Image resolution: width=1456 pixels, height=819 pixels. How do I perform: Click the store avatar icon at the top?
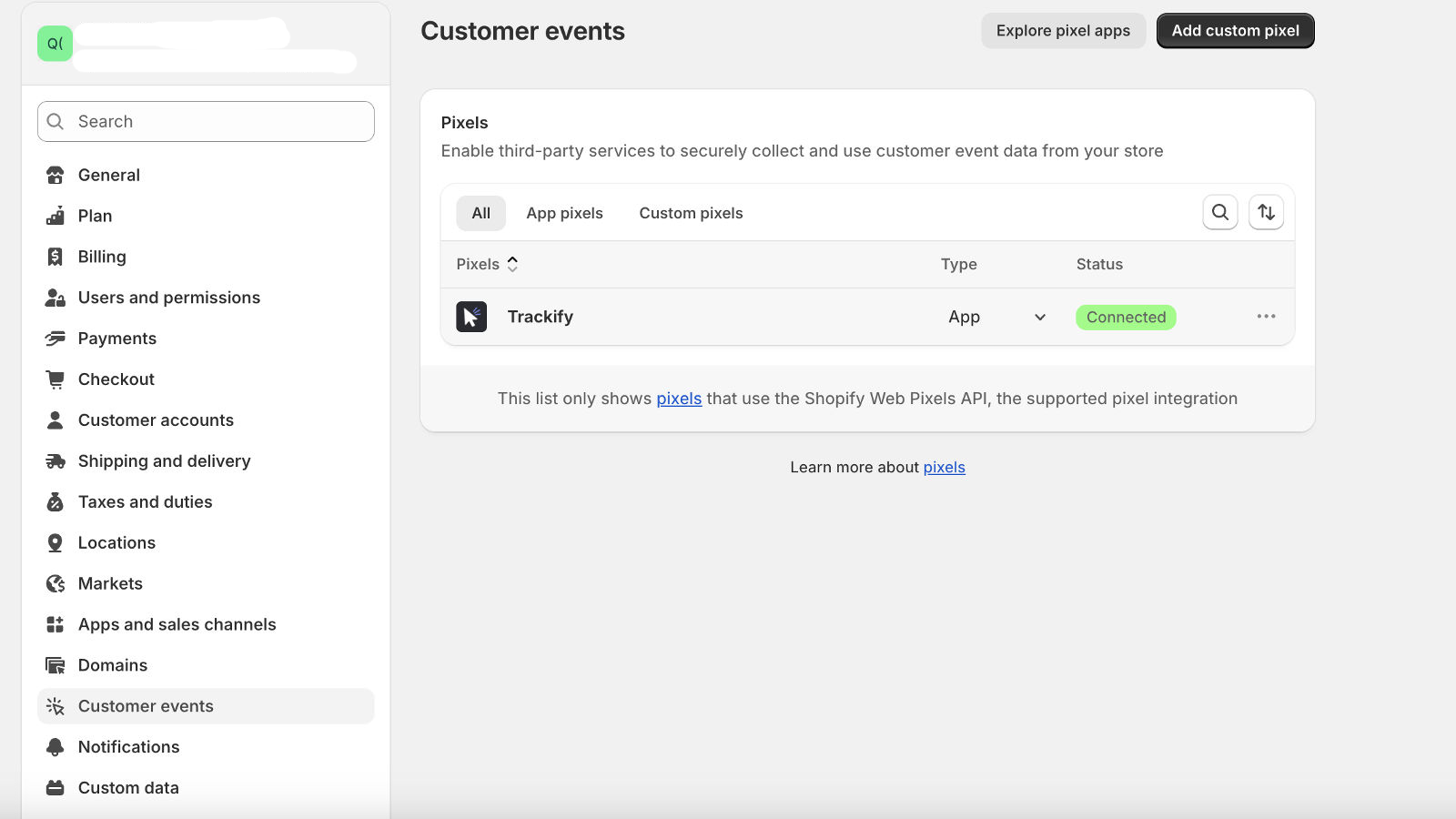tap(55, 43)
